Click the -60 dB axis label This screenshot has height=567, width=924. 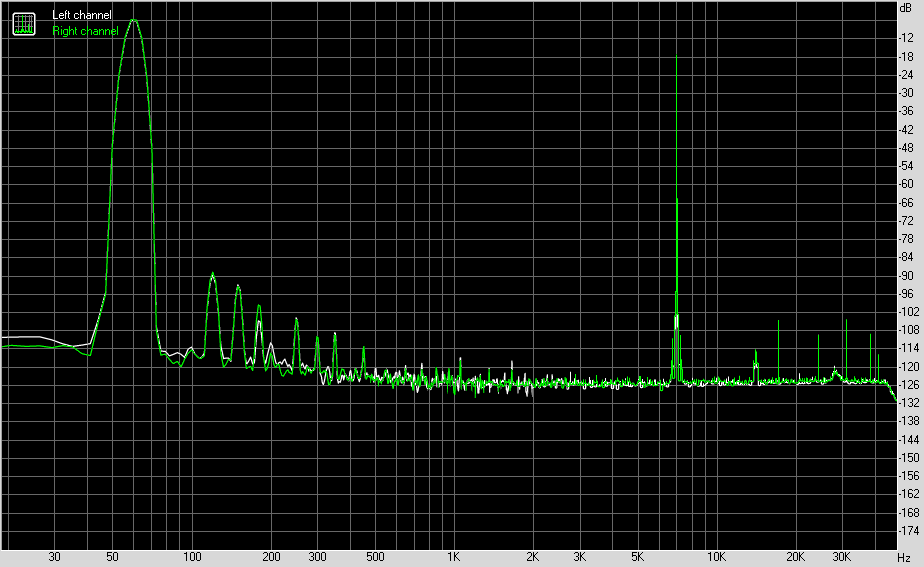(x=906, y=184)
